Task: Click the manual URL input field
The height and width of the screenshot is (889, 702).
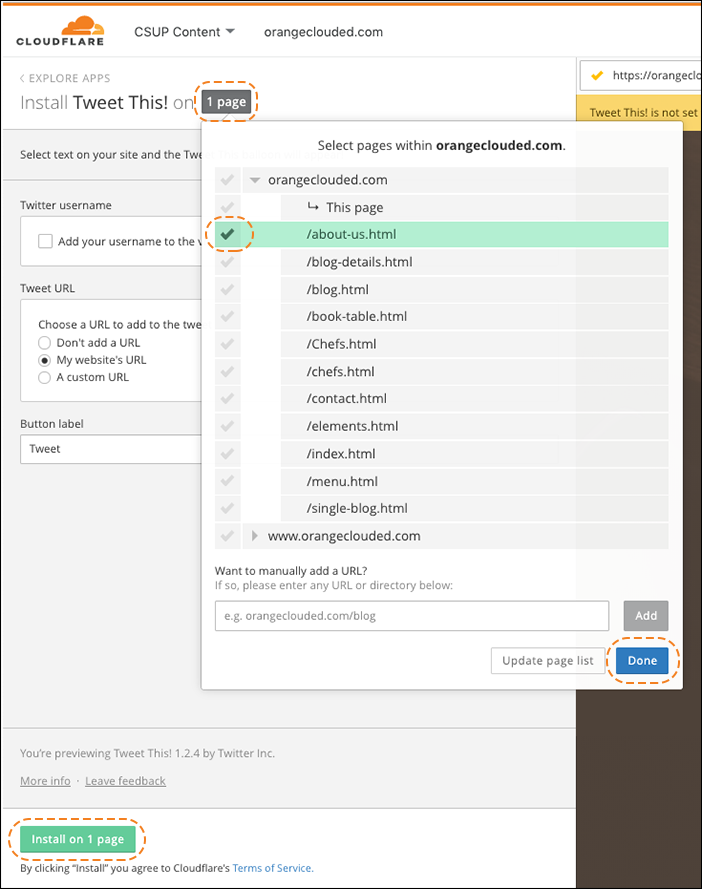Action: coord(411,616)
